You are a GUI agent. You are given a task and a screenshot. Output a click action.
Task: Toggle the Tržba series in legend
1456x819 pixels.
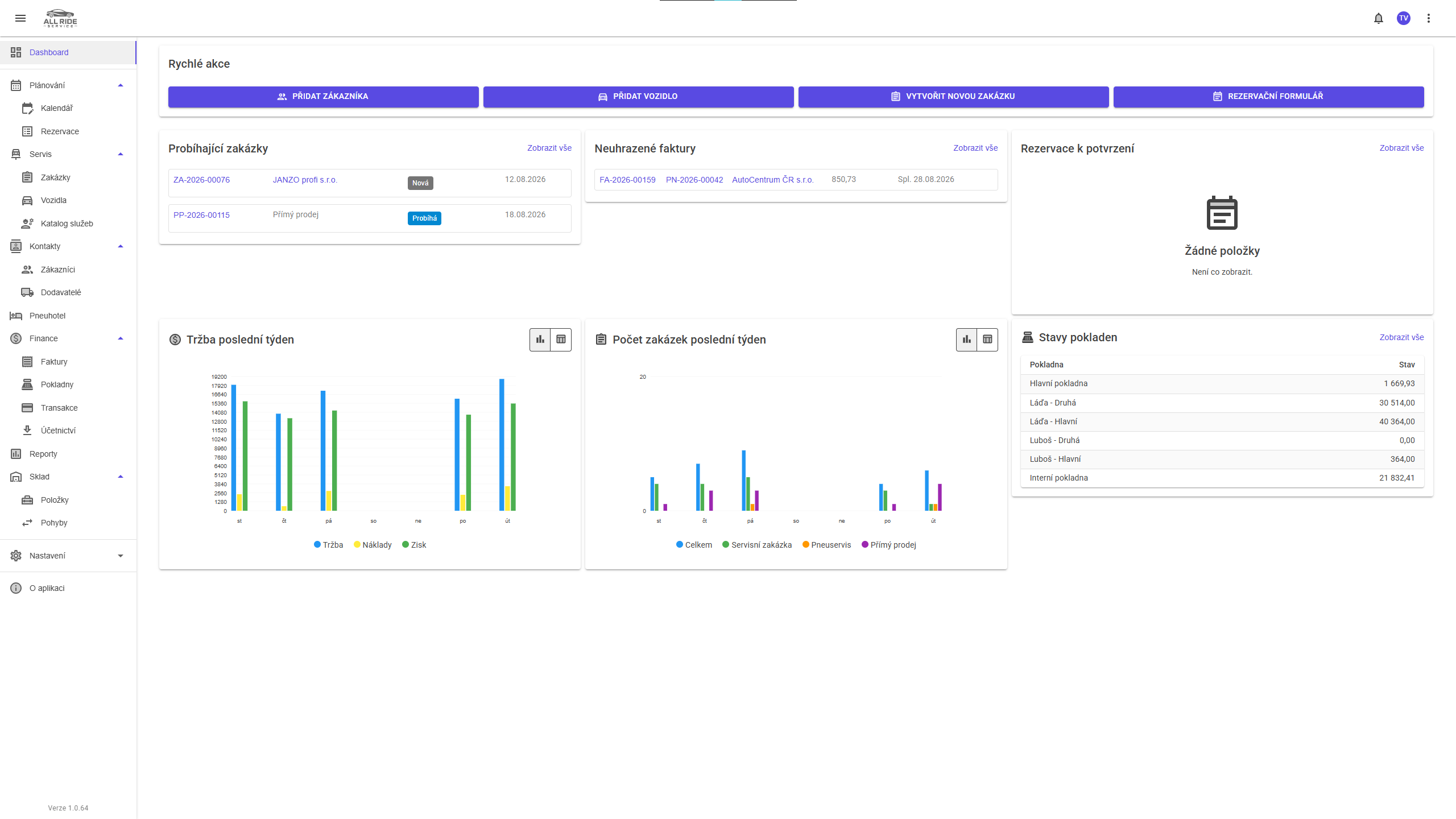[328, 545]
